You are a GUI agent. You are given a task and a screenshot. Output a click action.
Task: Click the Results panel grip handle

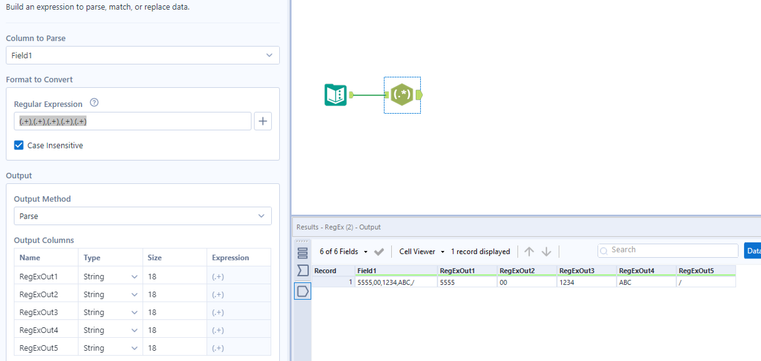(x=302, y=241)
